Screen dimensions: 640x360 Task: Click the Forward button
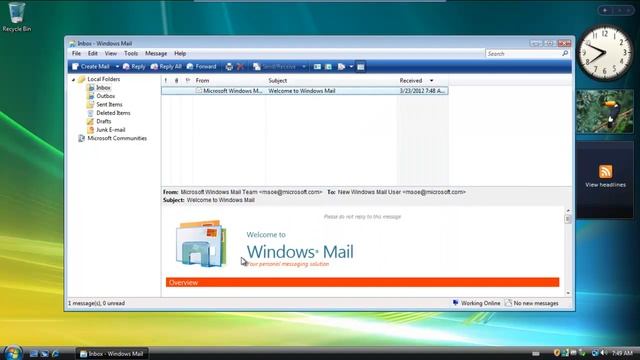pos(202,67)
